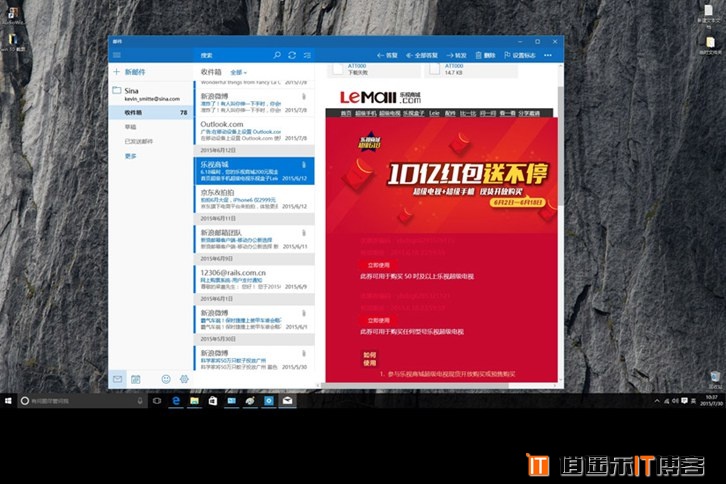Image resolution: width=726 pixels, height=484 pixels.
Task: Click the LeMall.com logo in email
Action: pyautogui.click(x=381, y=97)
